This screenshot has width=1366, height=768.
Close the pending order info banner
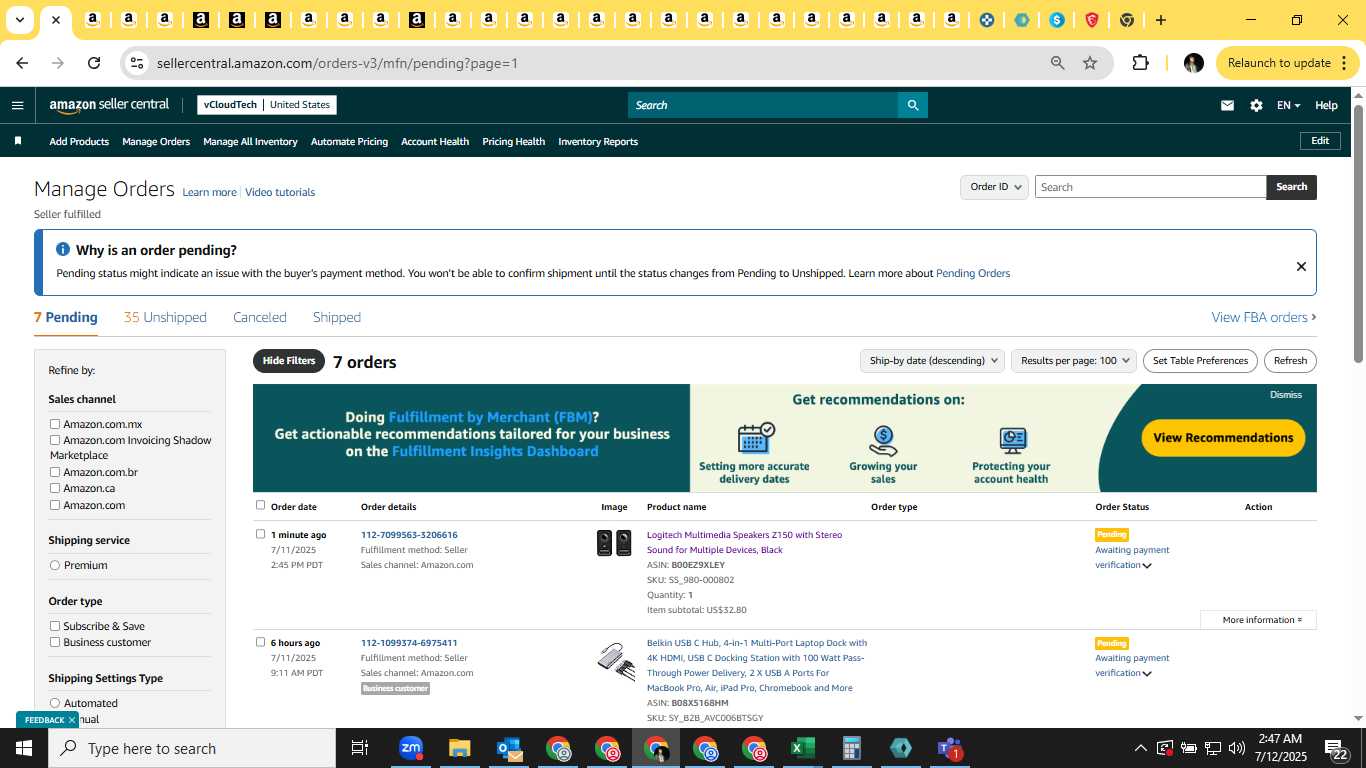click(x=1301, y=266)
